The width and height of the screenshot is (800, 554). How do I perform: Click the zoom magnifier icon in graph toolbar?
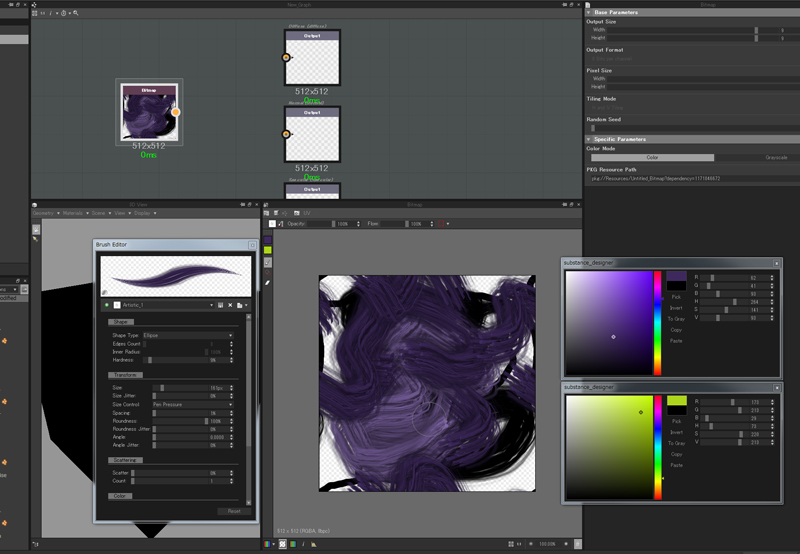pos(76,13)
